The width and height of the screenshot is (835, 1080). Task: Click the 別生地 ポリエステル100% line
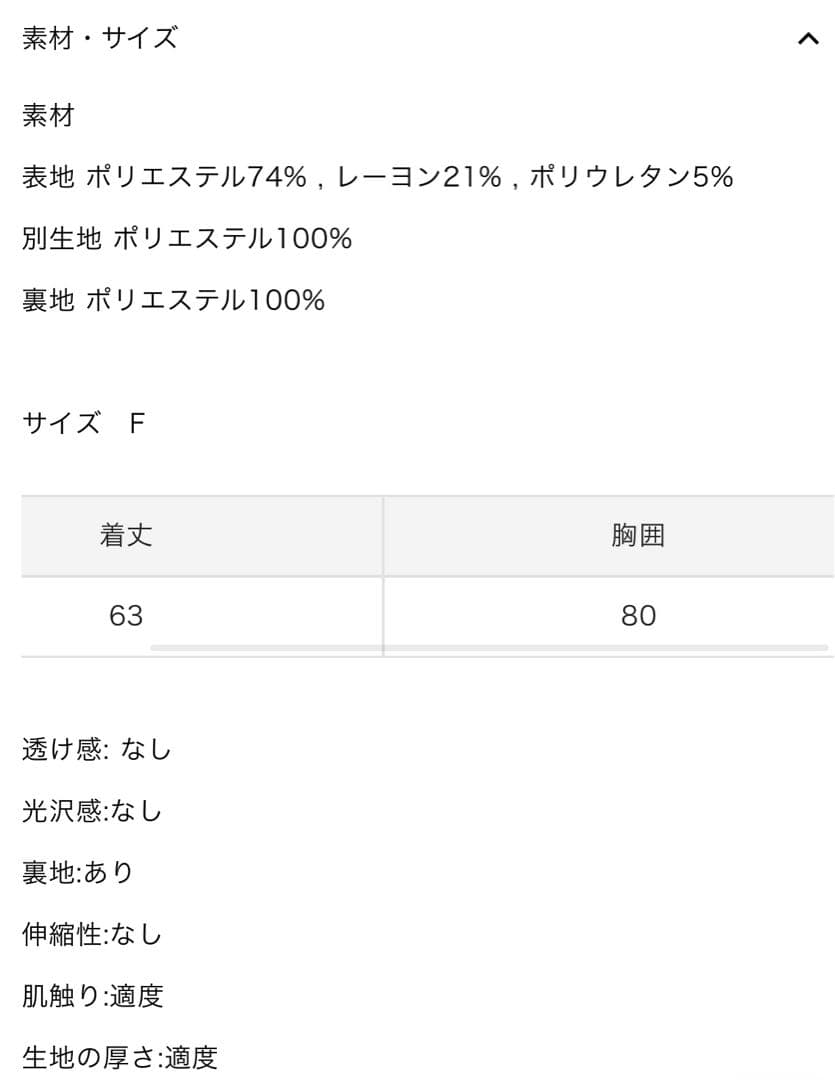187,239
